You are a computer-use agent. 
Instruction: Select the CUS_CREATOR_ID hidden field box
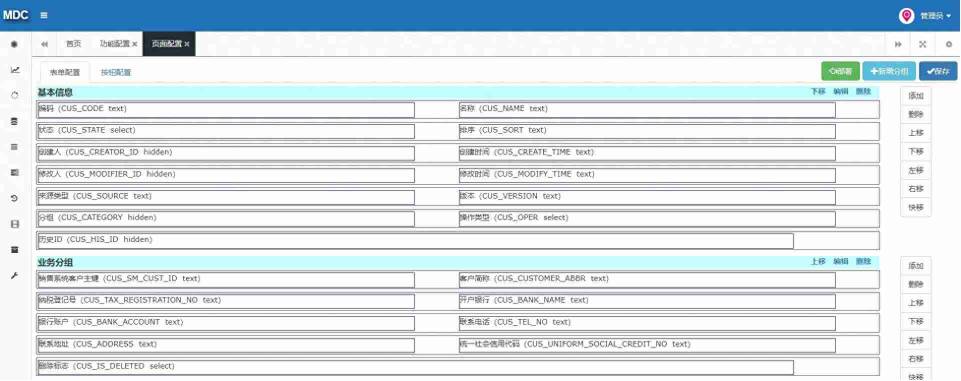coord(226,154)
